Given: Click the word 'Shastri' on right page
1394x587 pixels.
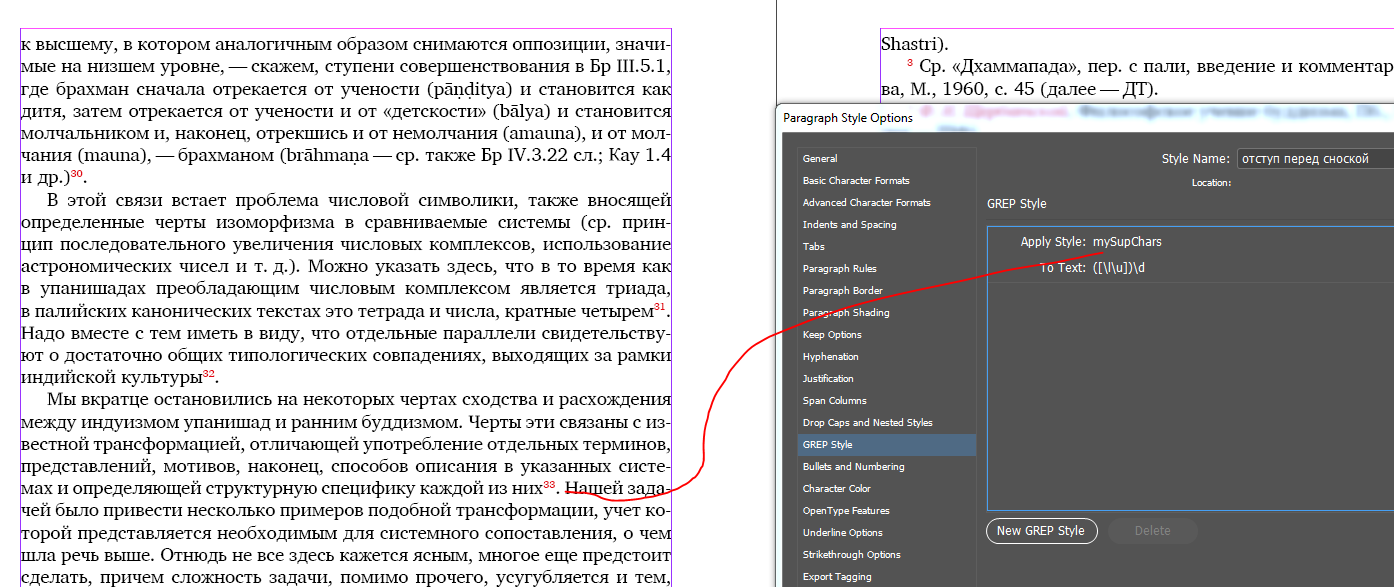Looking at the screenshot, I should [x=909, y=44].
